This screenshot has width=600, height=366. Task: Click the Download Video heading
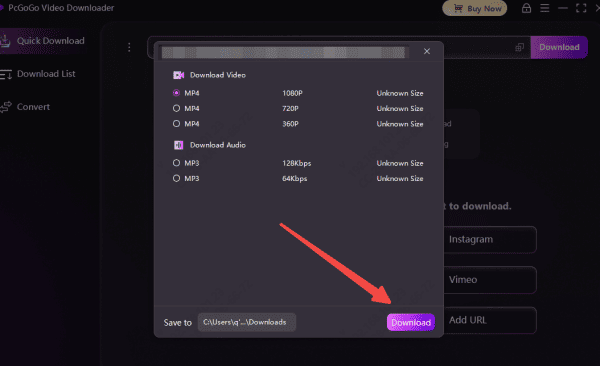tap(218, 75)
